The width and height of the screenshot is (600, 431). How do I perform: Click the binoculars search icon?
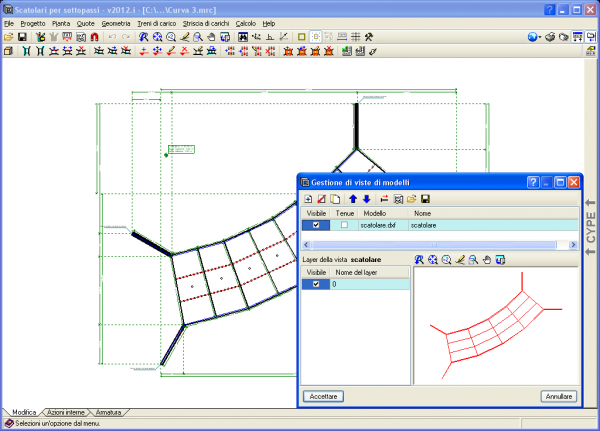pos(243,37)
